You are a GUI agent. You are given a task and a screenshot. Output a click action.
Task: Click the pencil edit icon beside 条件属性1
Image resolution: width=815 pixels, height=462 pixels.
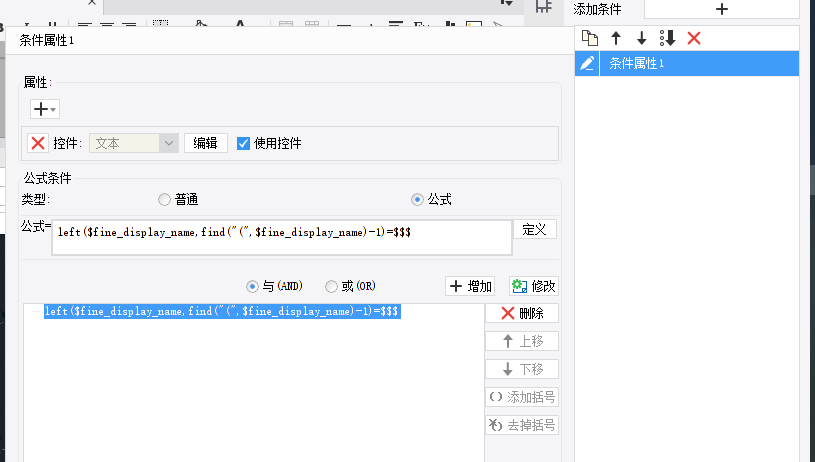(x=587, y=63)
